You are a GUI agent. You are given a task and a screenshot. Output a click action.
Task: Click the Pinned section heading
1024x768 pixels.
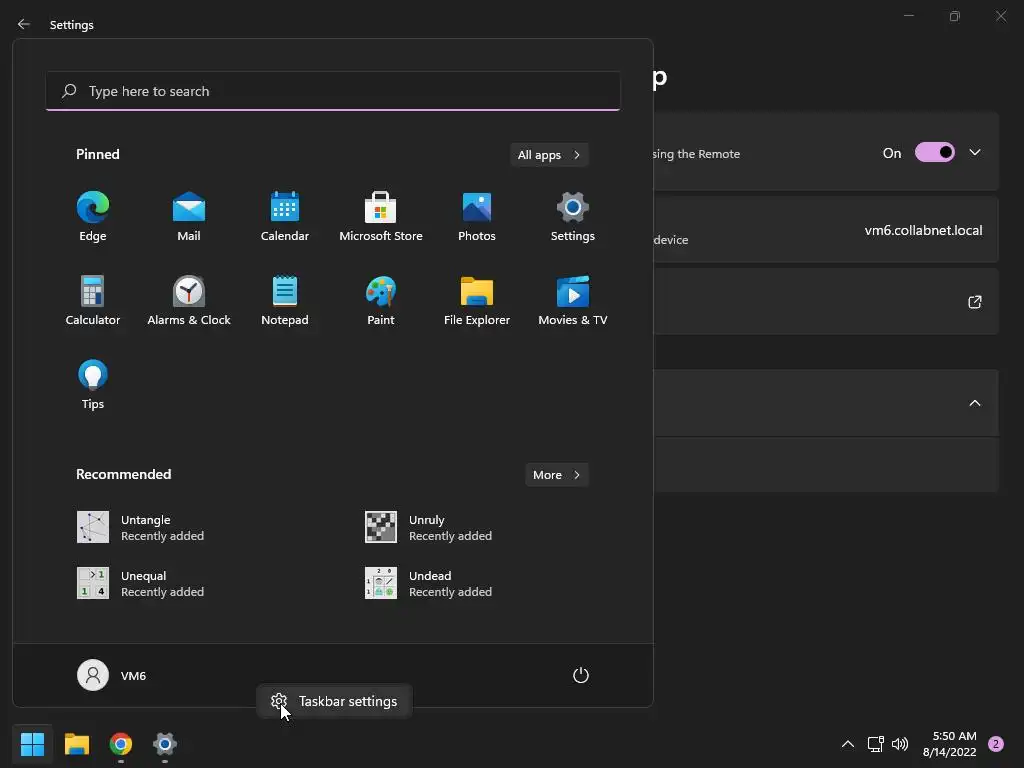click(x=98, y=154)
